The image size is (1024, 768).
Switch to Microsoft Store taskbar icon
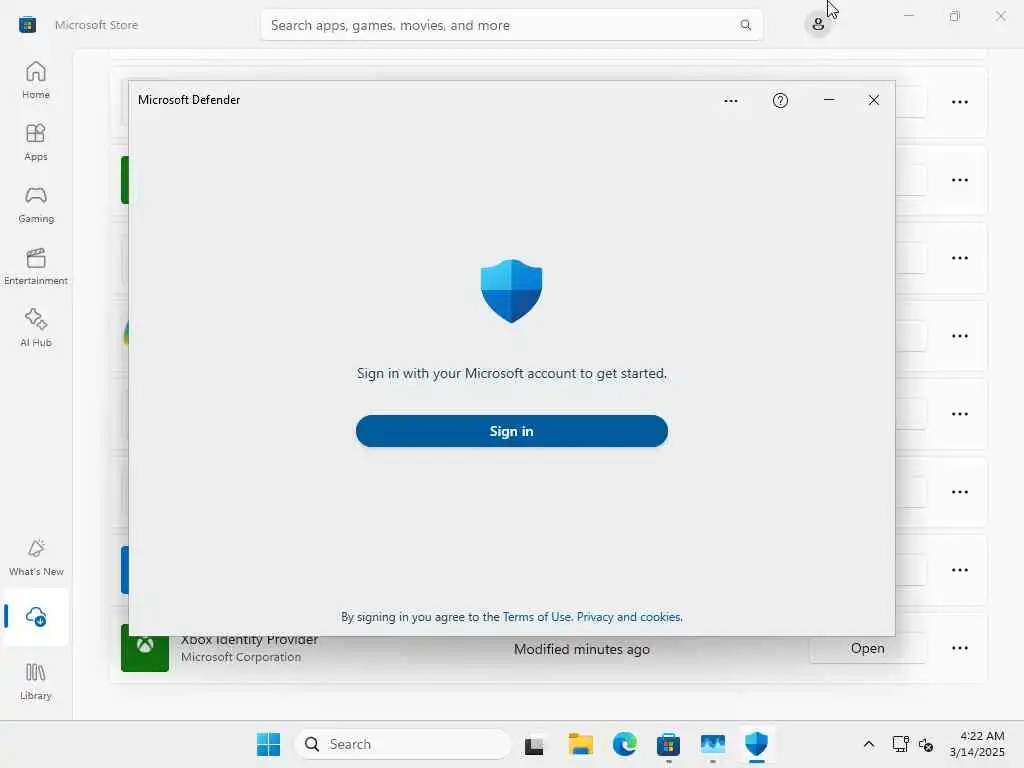(668, 744)
